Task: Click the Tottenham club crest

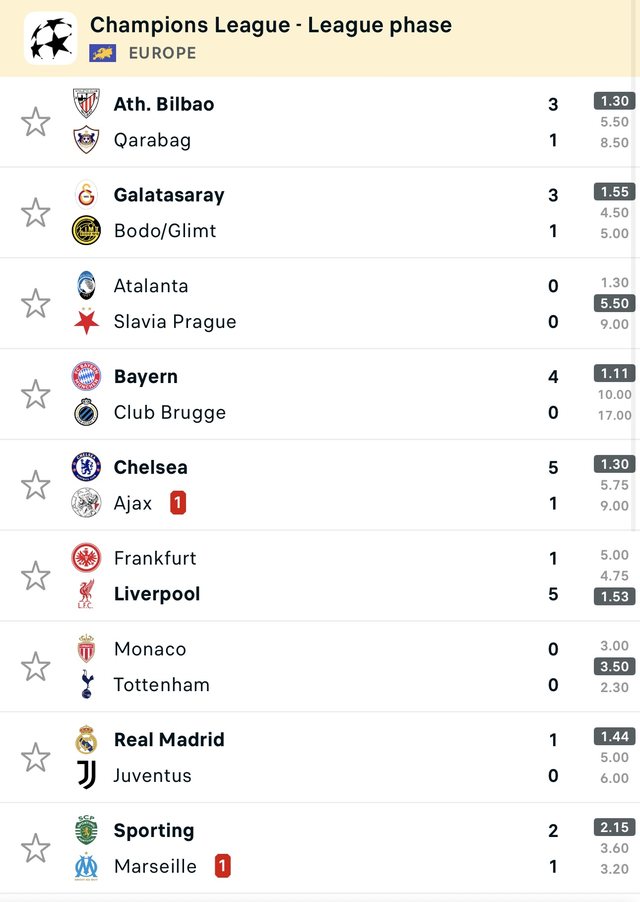Action: pyautogui.click(x=87, y=685)
